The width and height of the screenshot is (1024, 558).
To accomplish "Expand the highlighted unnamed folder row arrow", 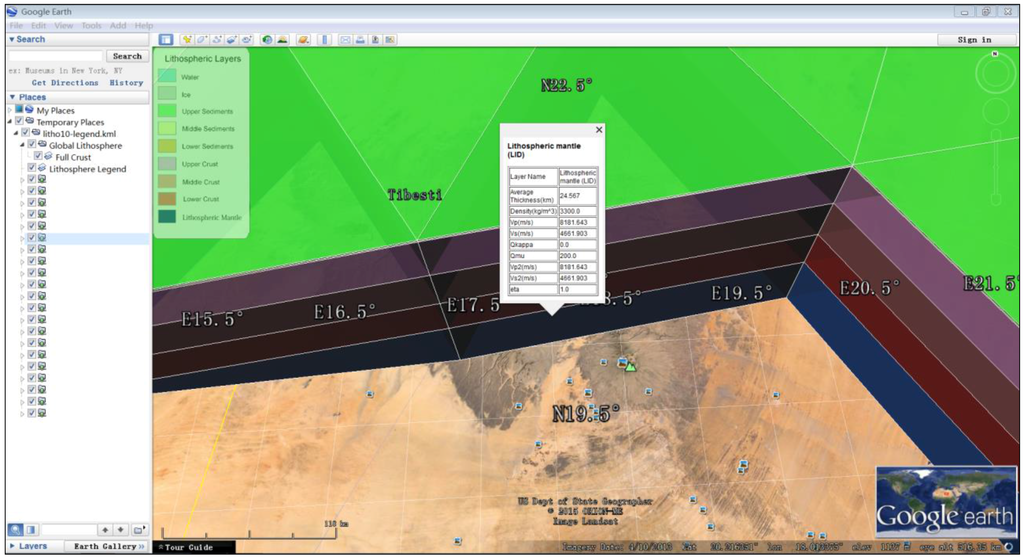I will tap(23, 238).
